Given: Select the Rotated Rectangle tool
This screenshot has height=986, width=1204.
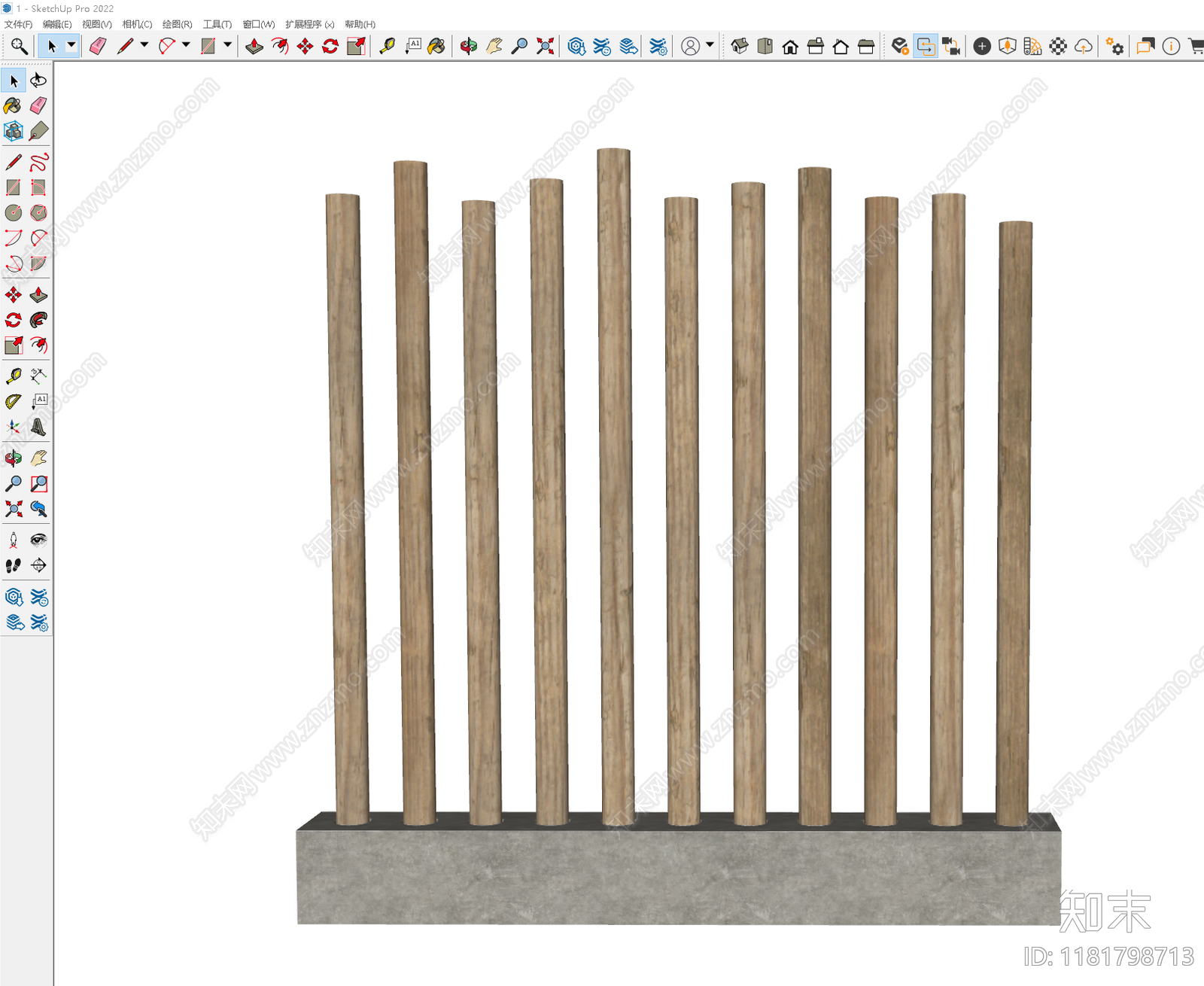Looking at the screenshot, I should pos(38,187).
